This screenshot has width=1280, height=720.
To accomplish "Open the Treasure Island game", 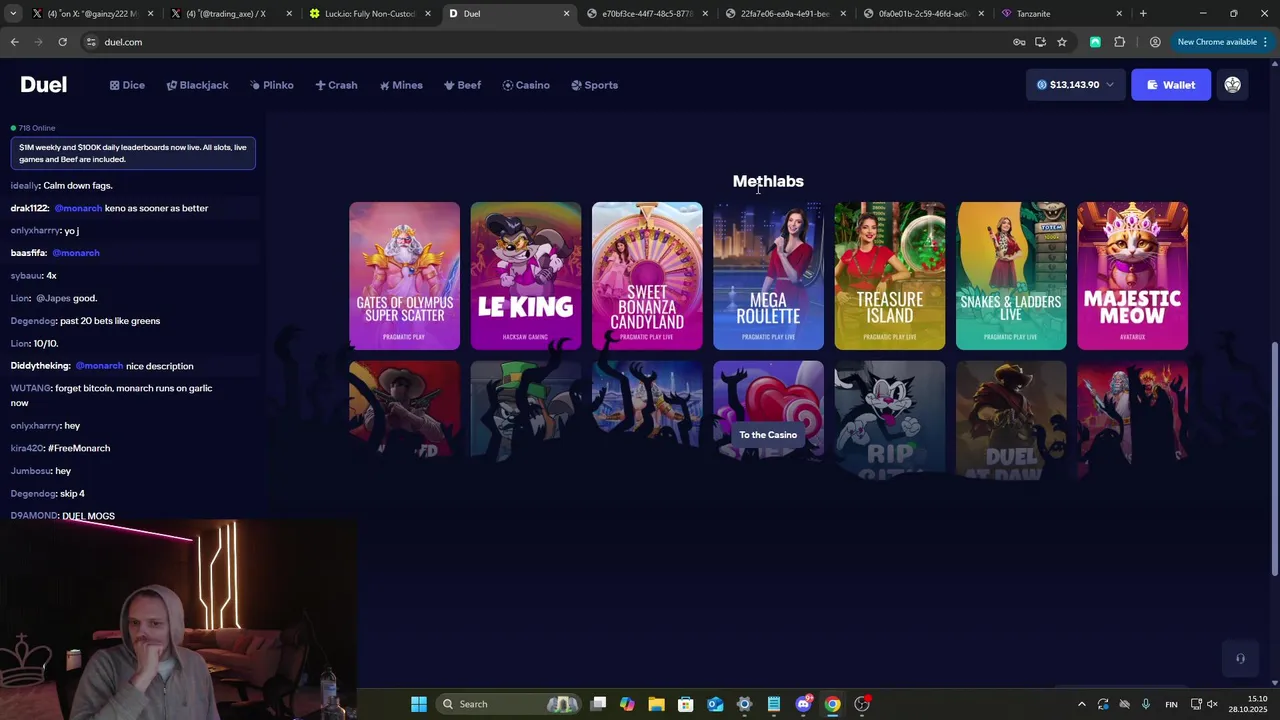I will tap(889, 276).
